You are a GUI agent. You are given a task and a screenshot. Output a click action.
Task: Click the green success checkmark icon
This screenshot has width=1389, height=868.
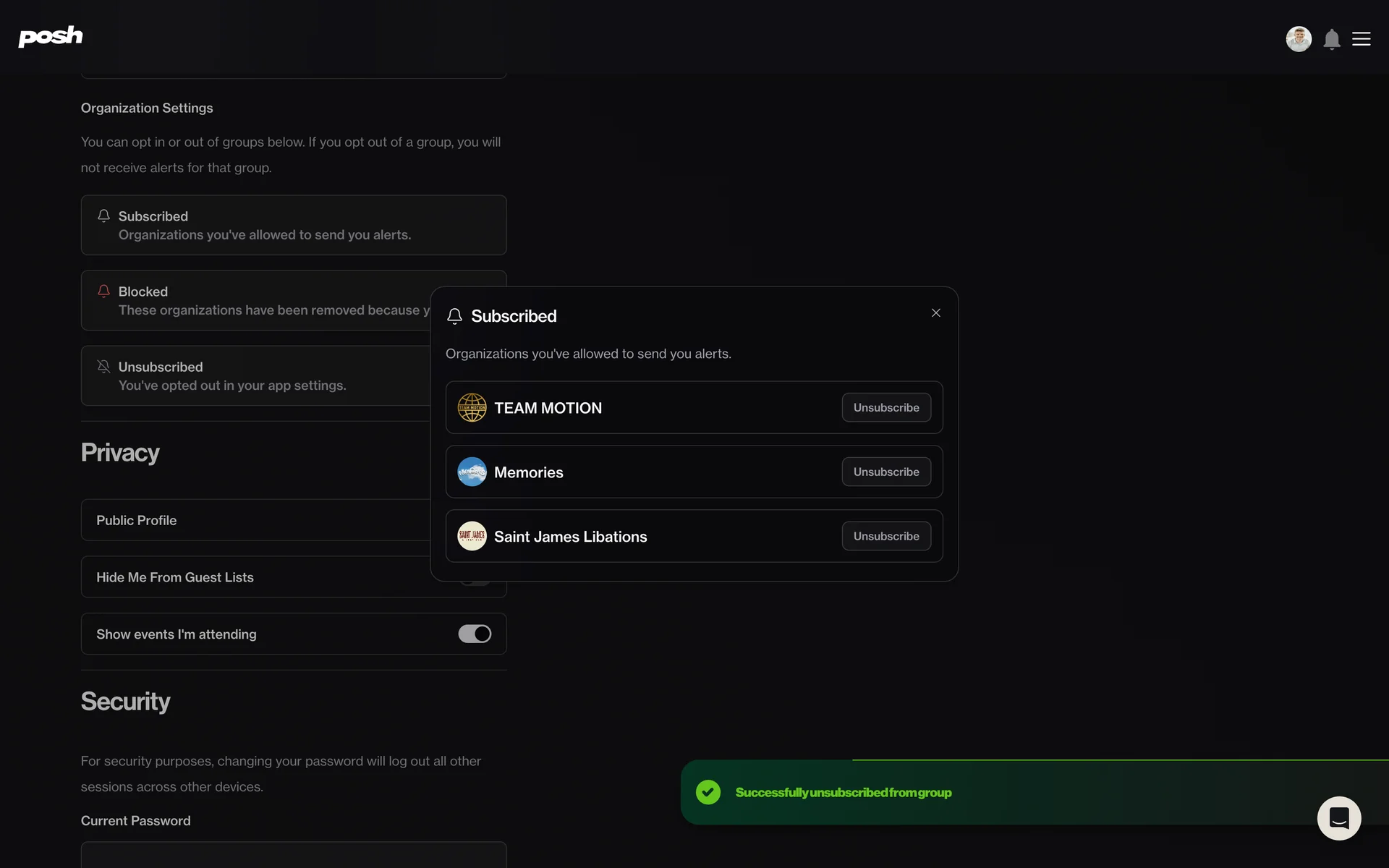[x=708, y=792]
